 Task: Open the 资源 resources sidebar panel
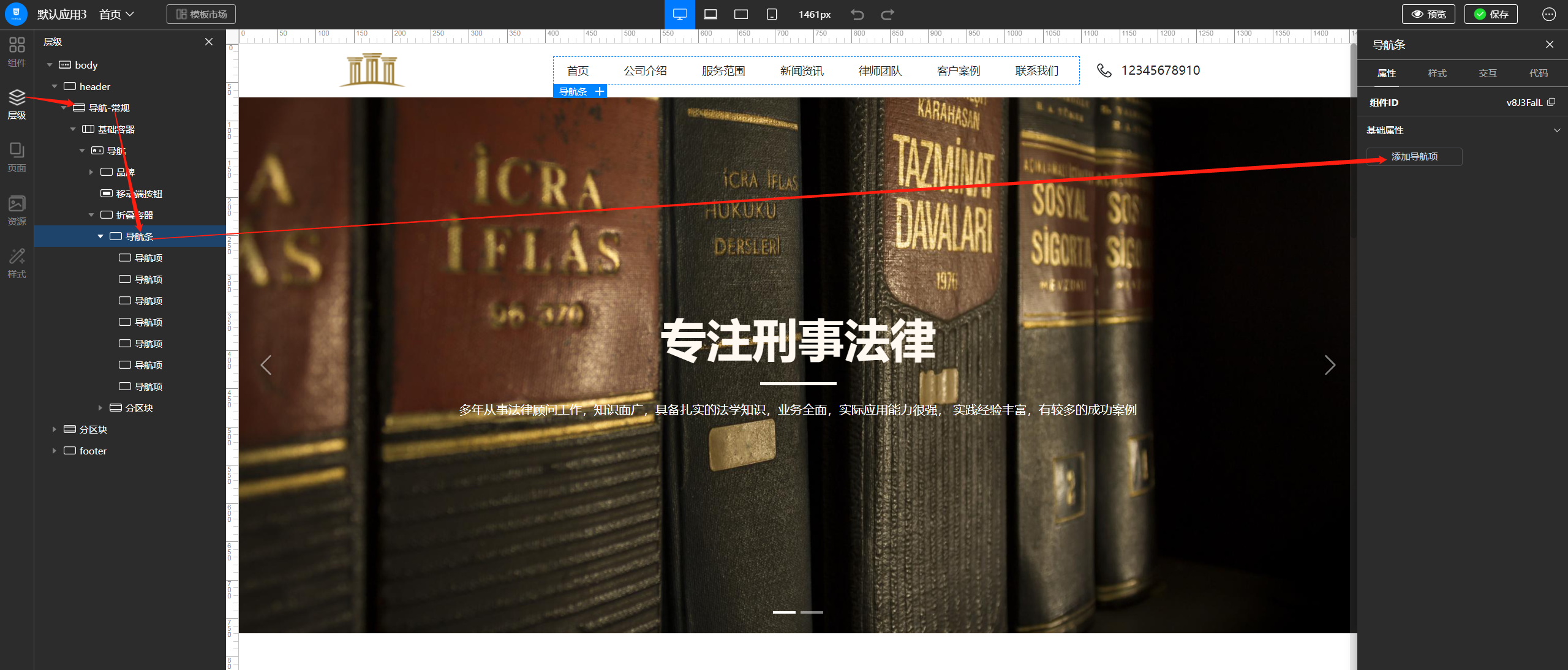(17, 211)
